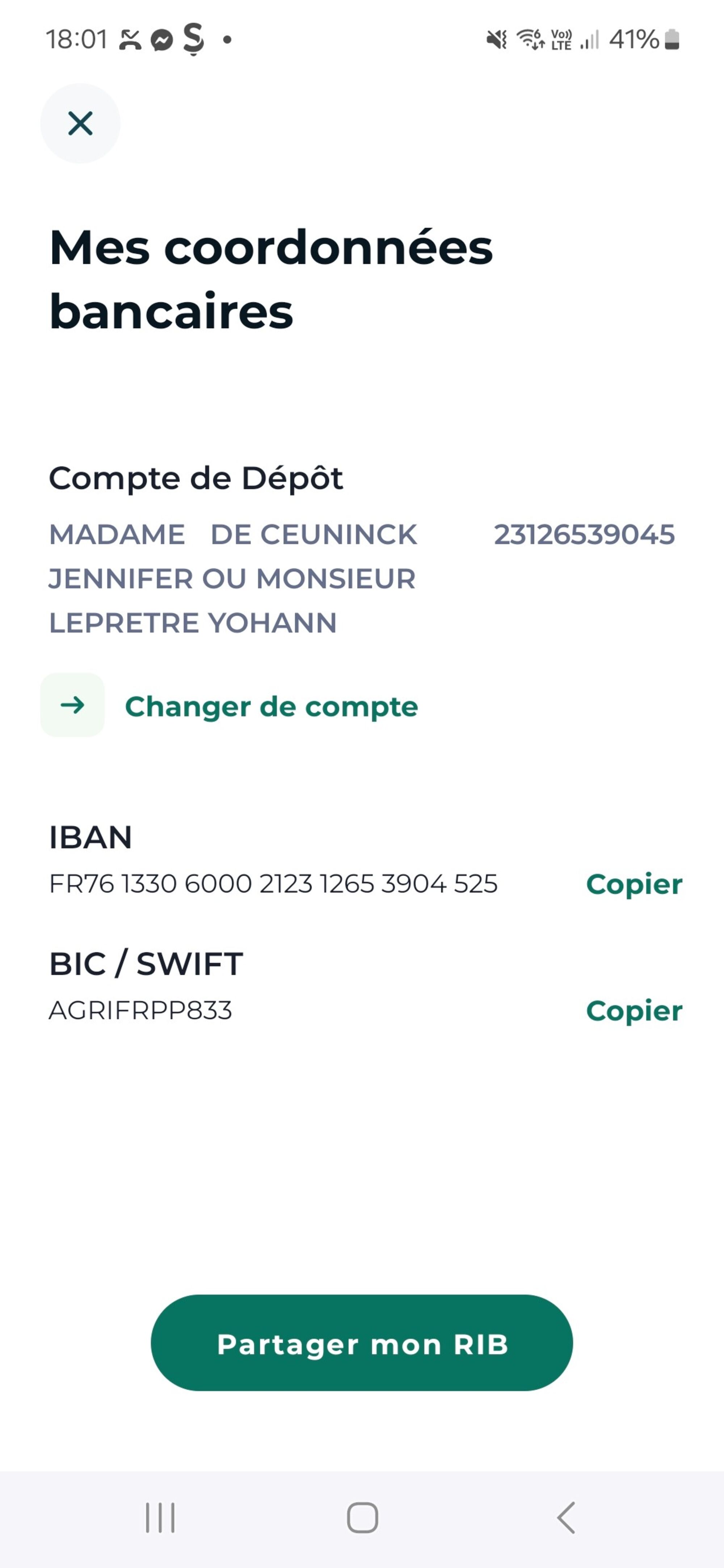This screenshot has width=724, height=1568.
Task: Tap the account number 23126539045
Action: point(583,534)
